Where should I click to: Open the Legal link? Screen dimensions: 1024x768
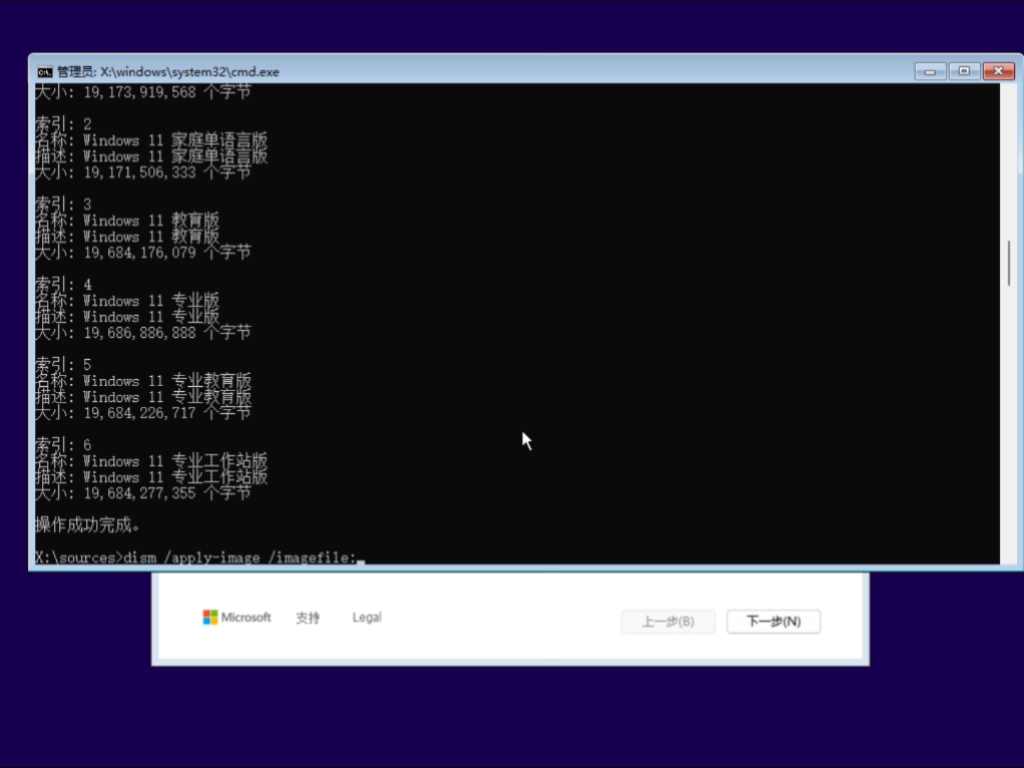pos(366,617)
